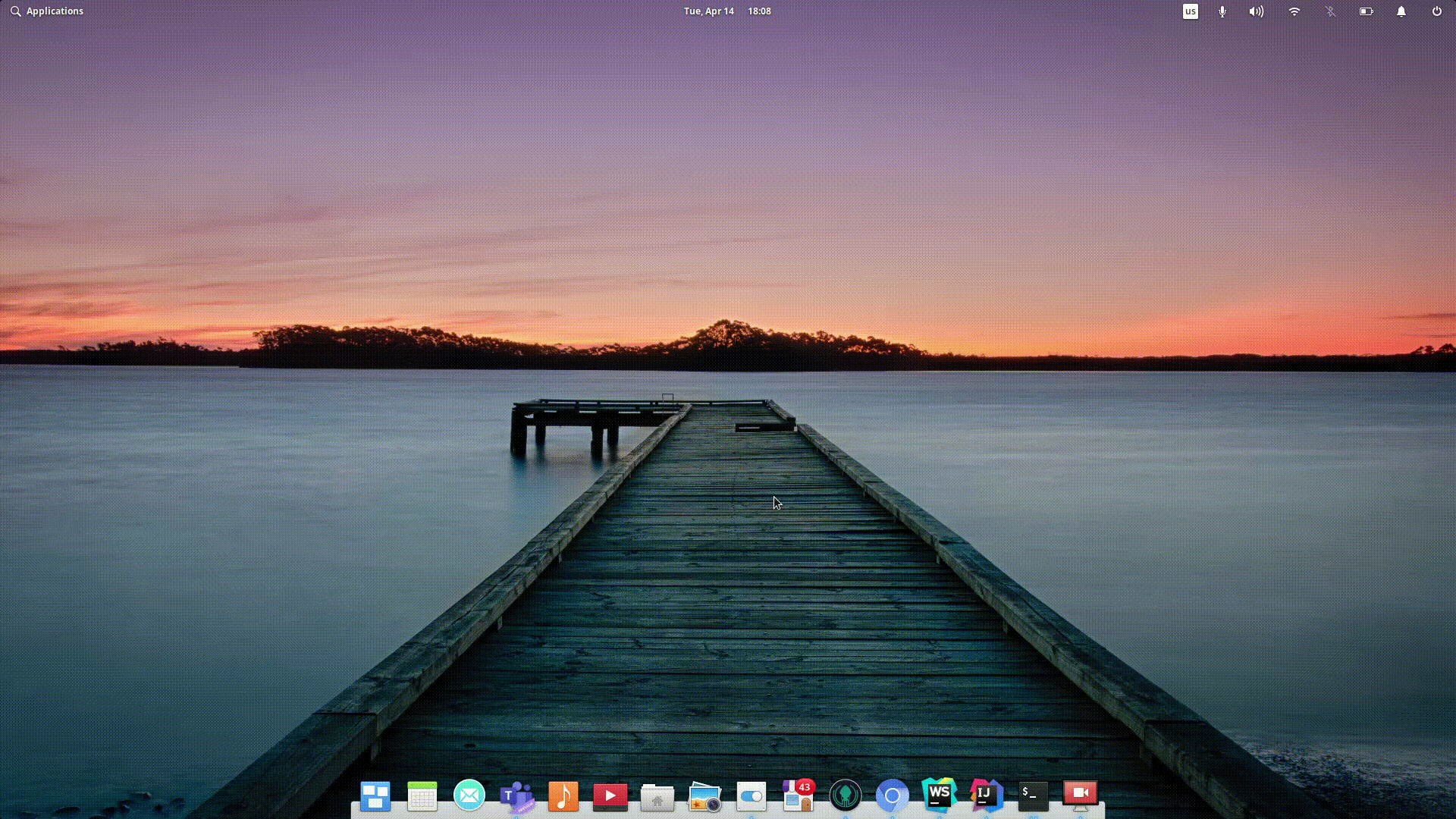The image size is (1456, 819).
Task: Open the date and time indicator
Action: (727, 11)
